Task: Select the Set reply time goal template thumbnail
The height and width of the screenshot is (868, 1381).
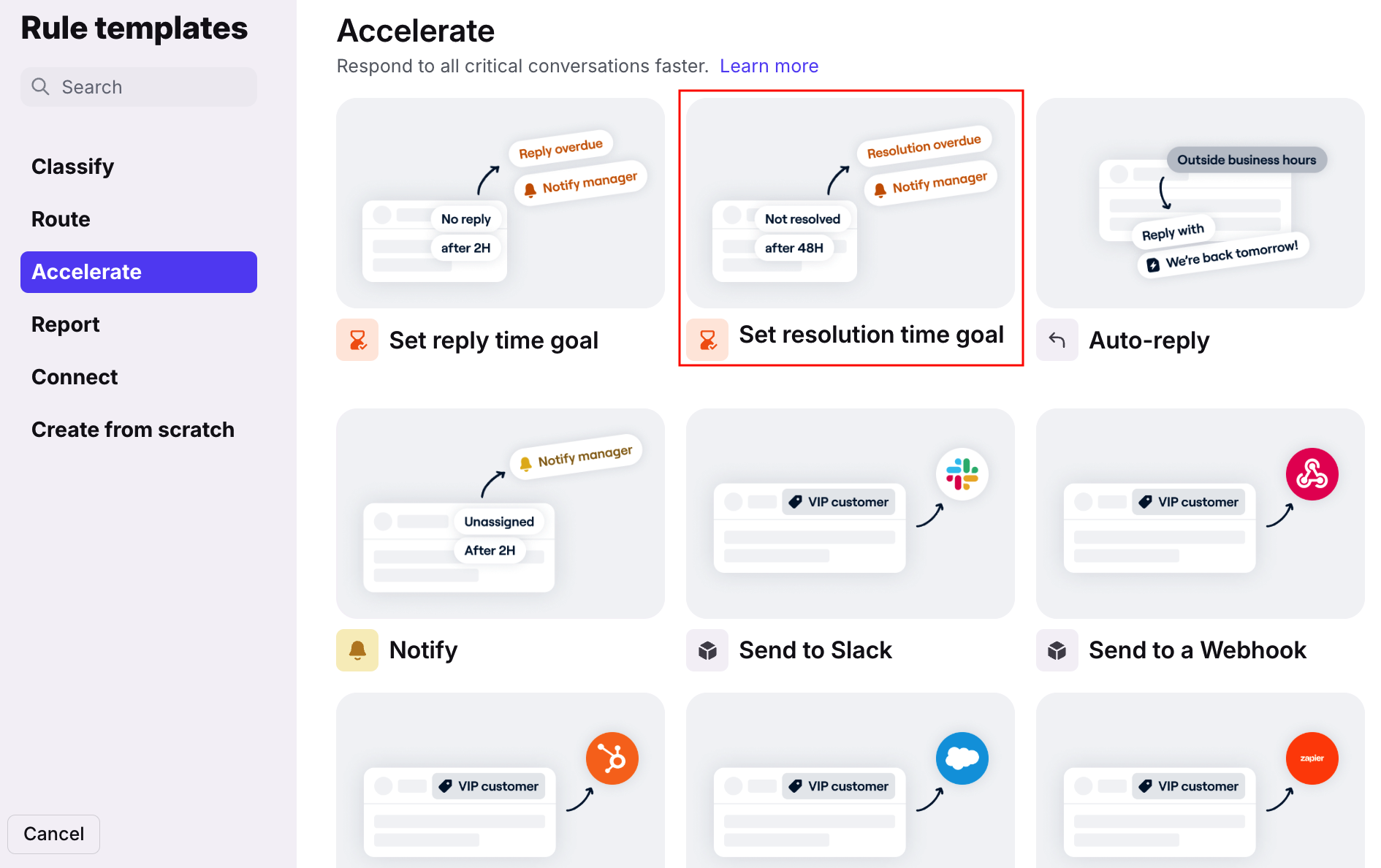Action: (x=501, y=203)
